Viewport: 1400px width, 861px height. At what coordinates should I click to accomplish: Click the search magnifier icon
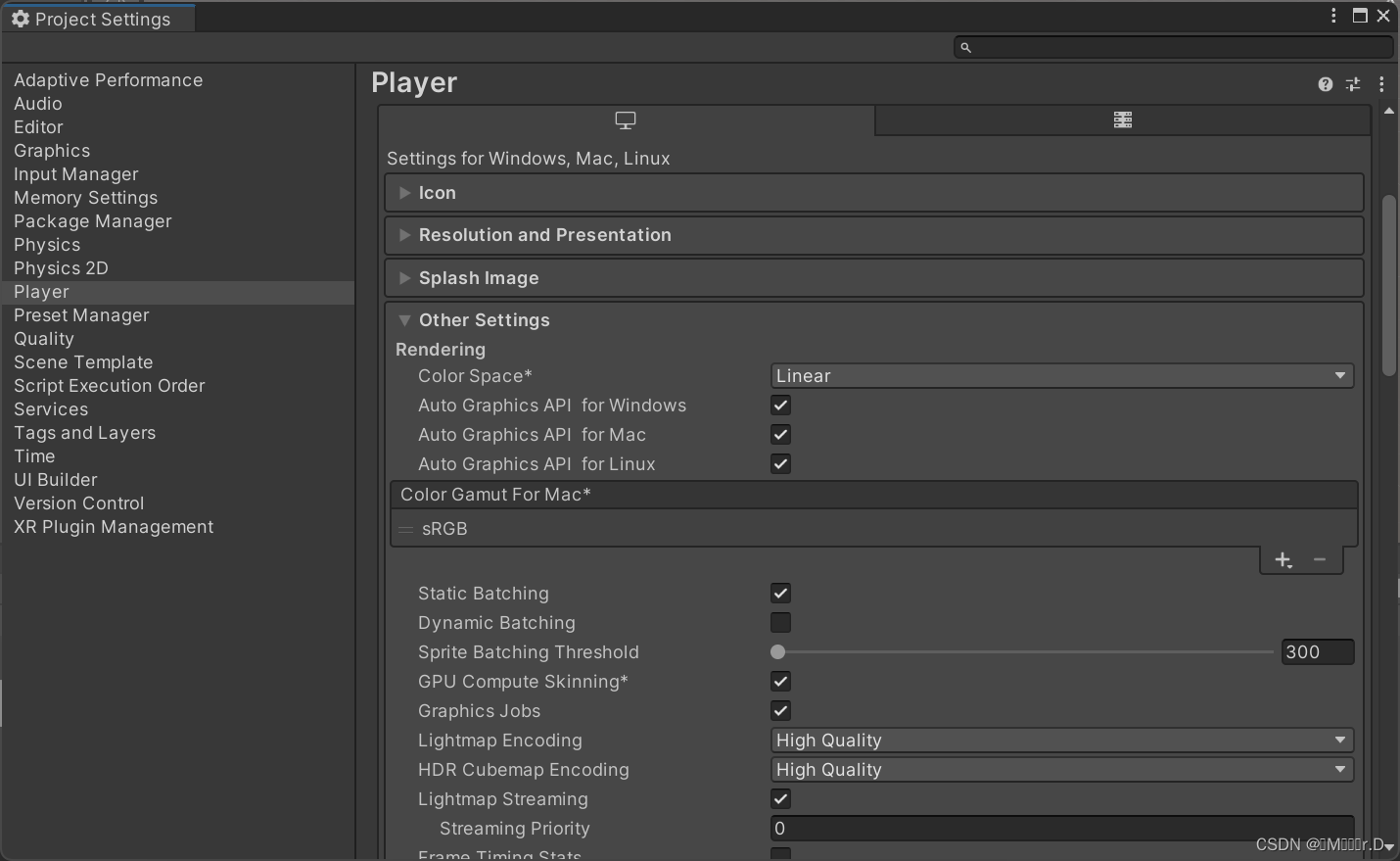[x=965, y=47]
